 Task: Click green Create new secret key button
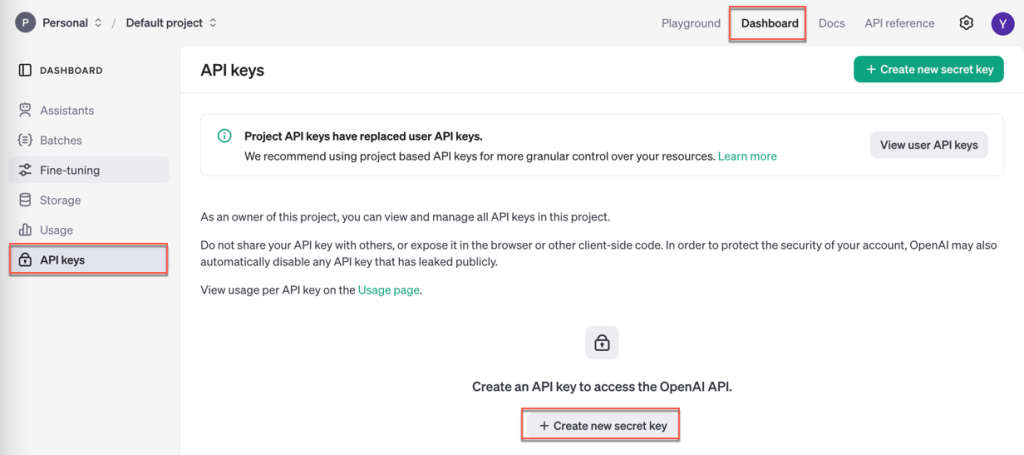coord(929,69)
